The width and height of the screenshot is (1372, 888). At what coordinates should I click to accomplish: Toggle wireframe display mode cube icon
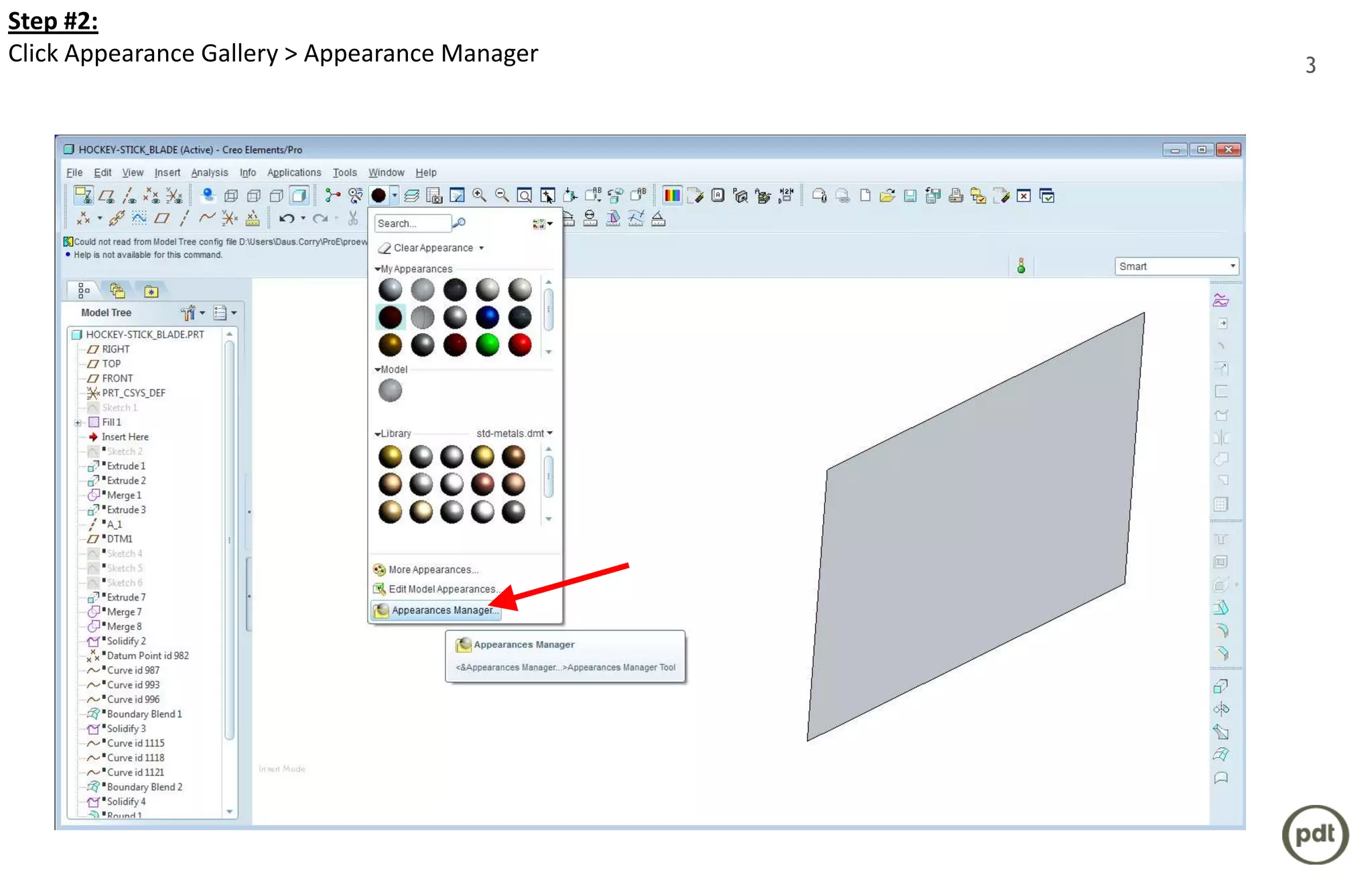point(230,195)
